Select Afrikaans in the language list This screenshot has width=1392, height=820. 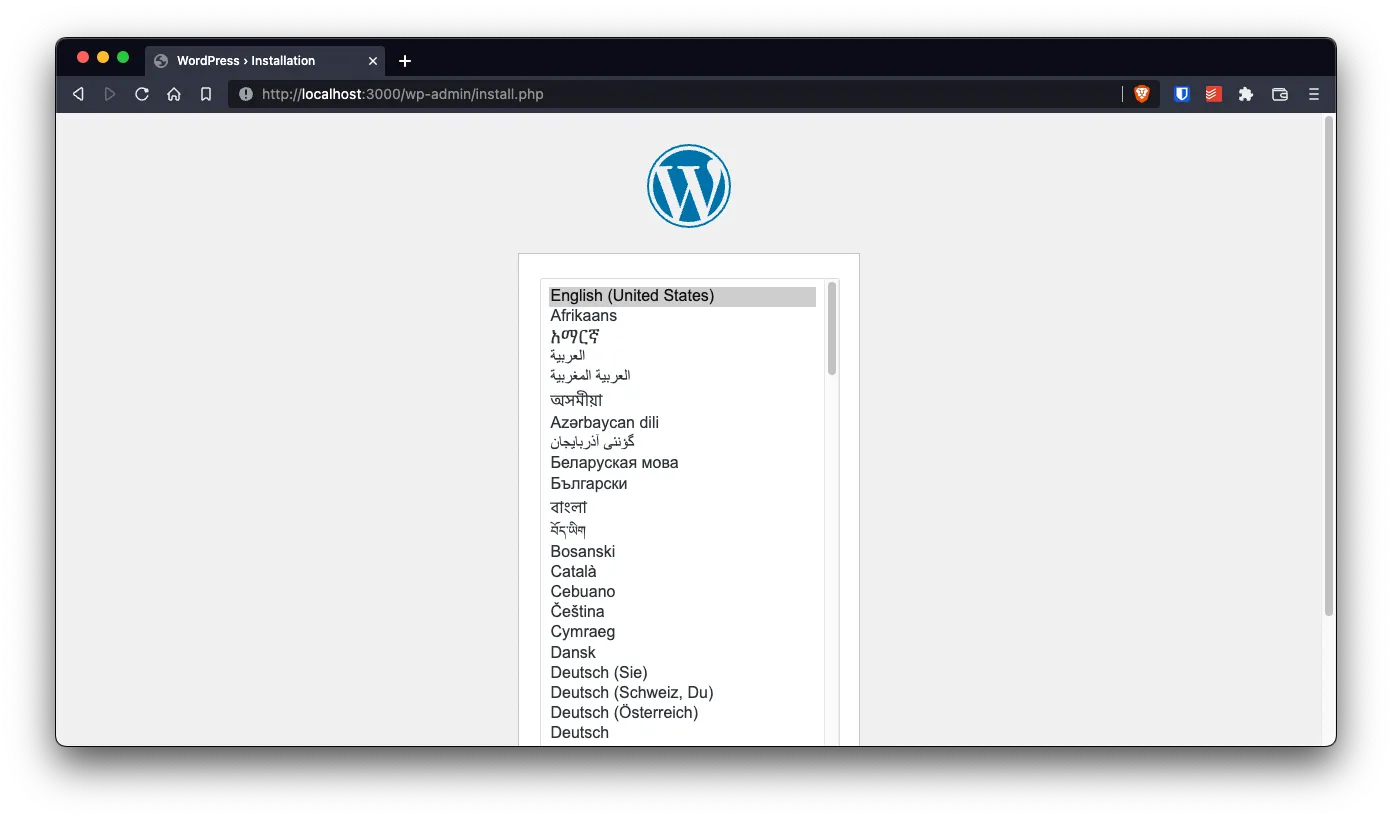point(682,316)
